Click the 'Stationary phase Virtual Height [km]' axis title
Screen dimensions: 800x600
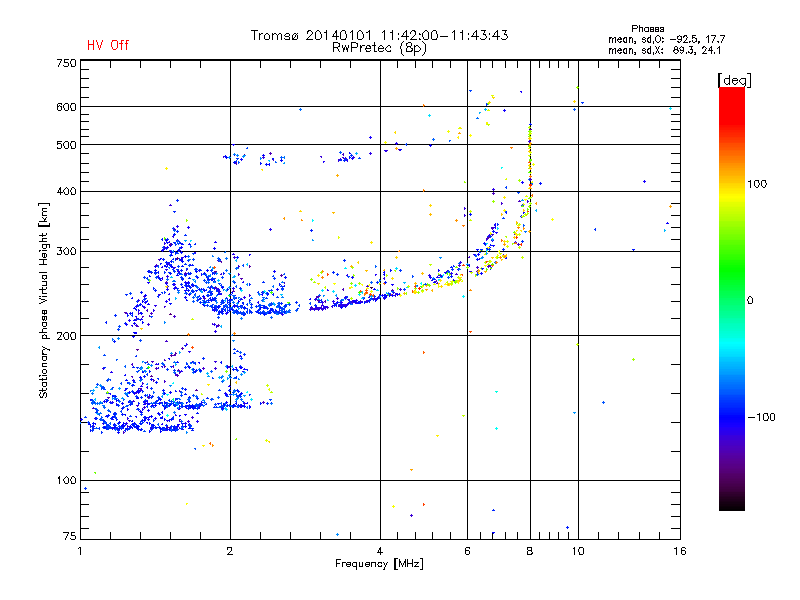coord(44,300)
